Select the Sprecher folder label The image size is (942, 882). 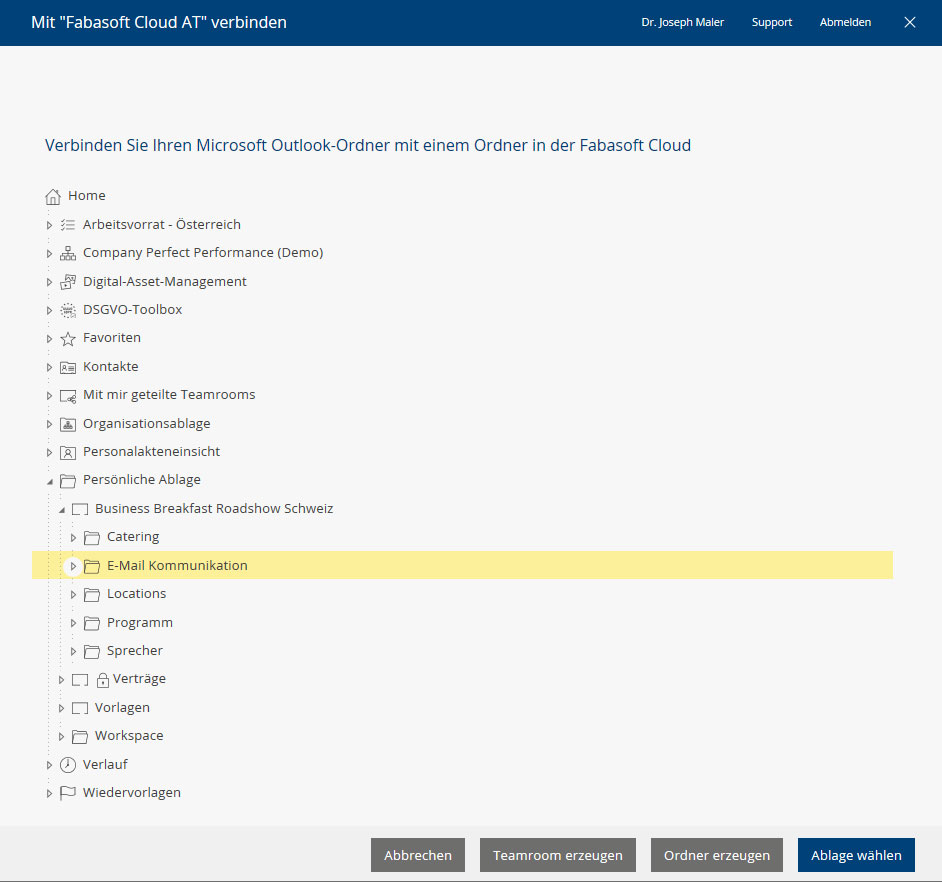click(135, 651)
